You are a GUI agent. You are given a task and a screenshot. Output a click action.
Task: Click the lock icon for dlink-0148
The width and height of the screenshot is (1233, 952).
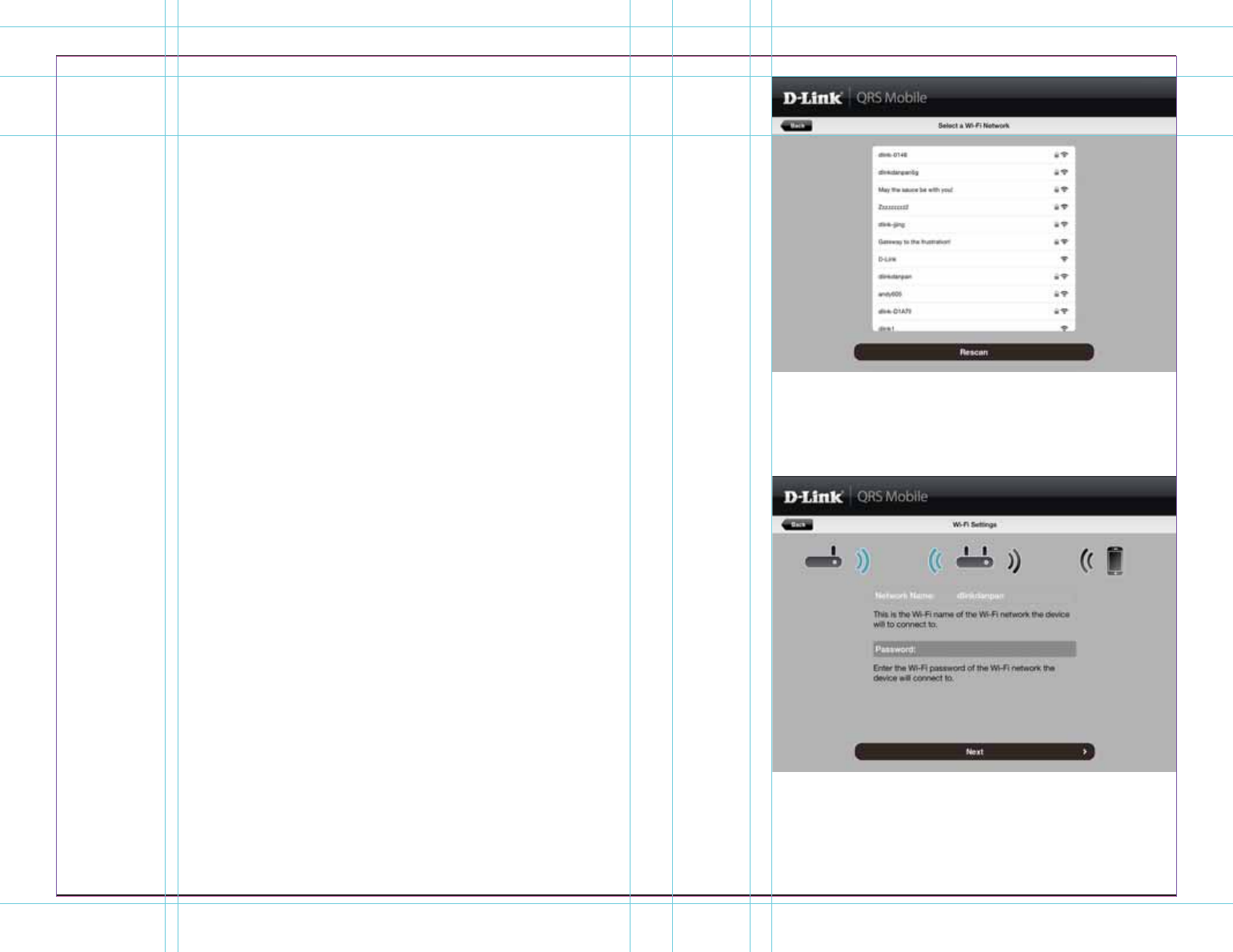tap(1056, 155)
